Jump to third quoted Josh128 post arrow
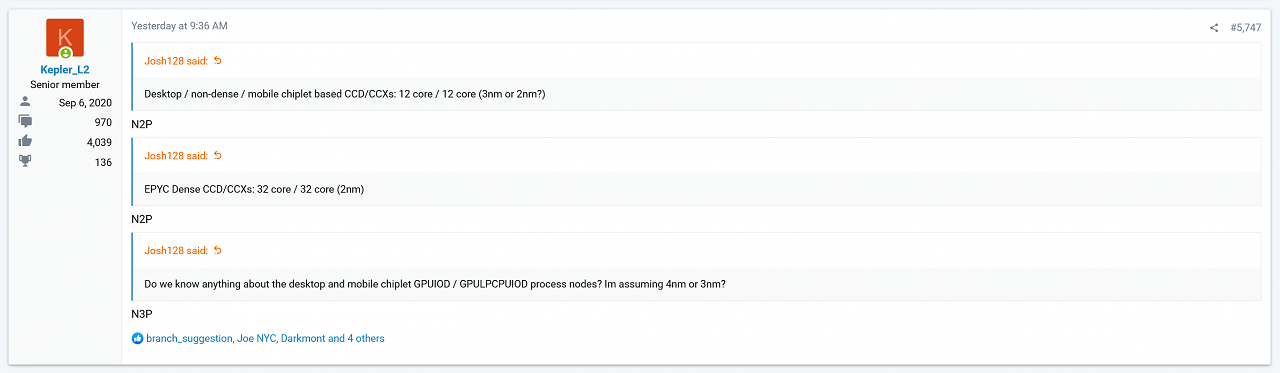 tap(218, 250)
